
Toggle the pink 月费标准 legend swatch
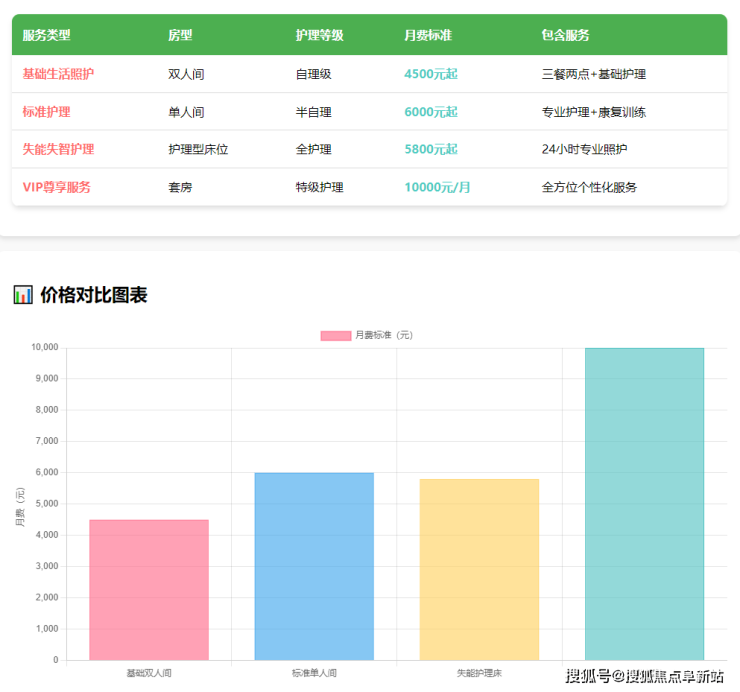(x=335, y=336)
